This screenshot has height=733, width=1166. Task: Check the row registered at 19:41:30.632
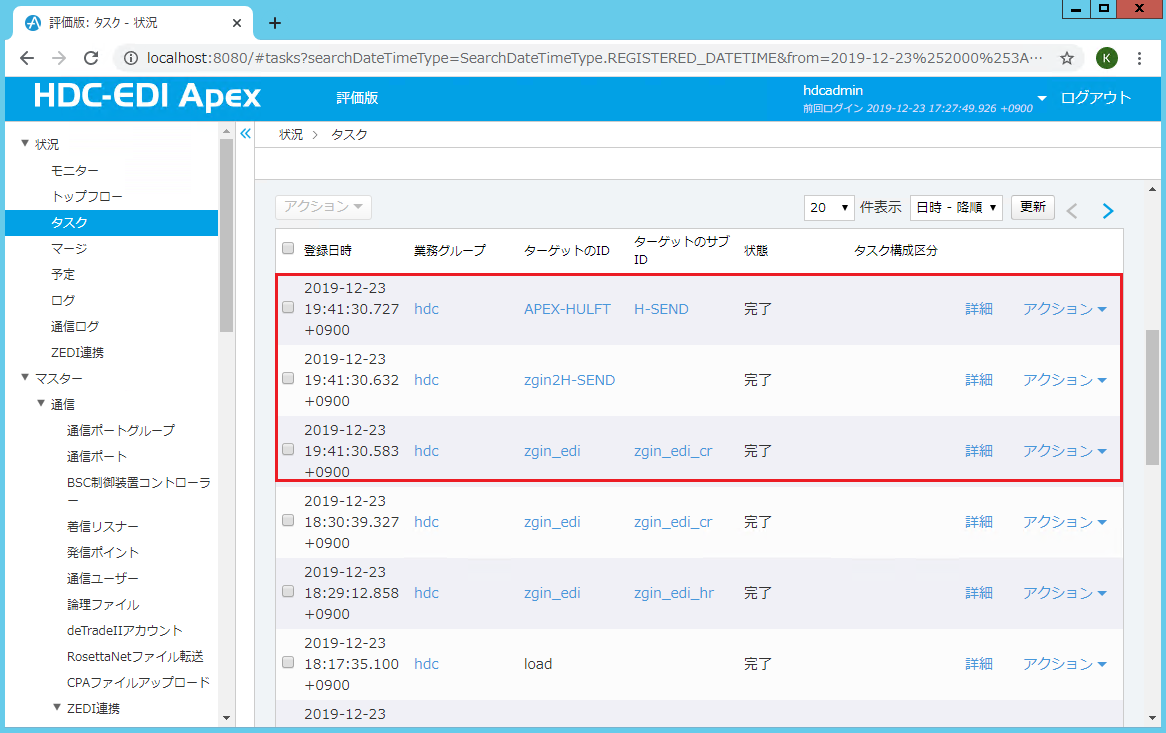click(288, 378)
